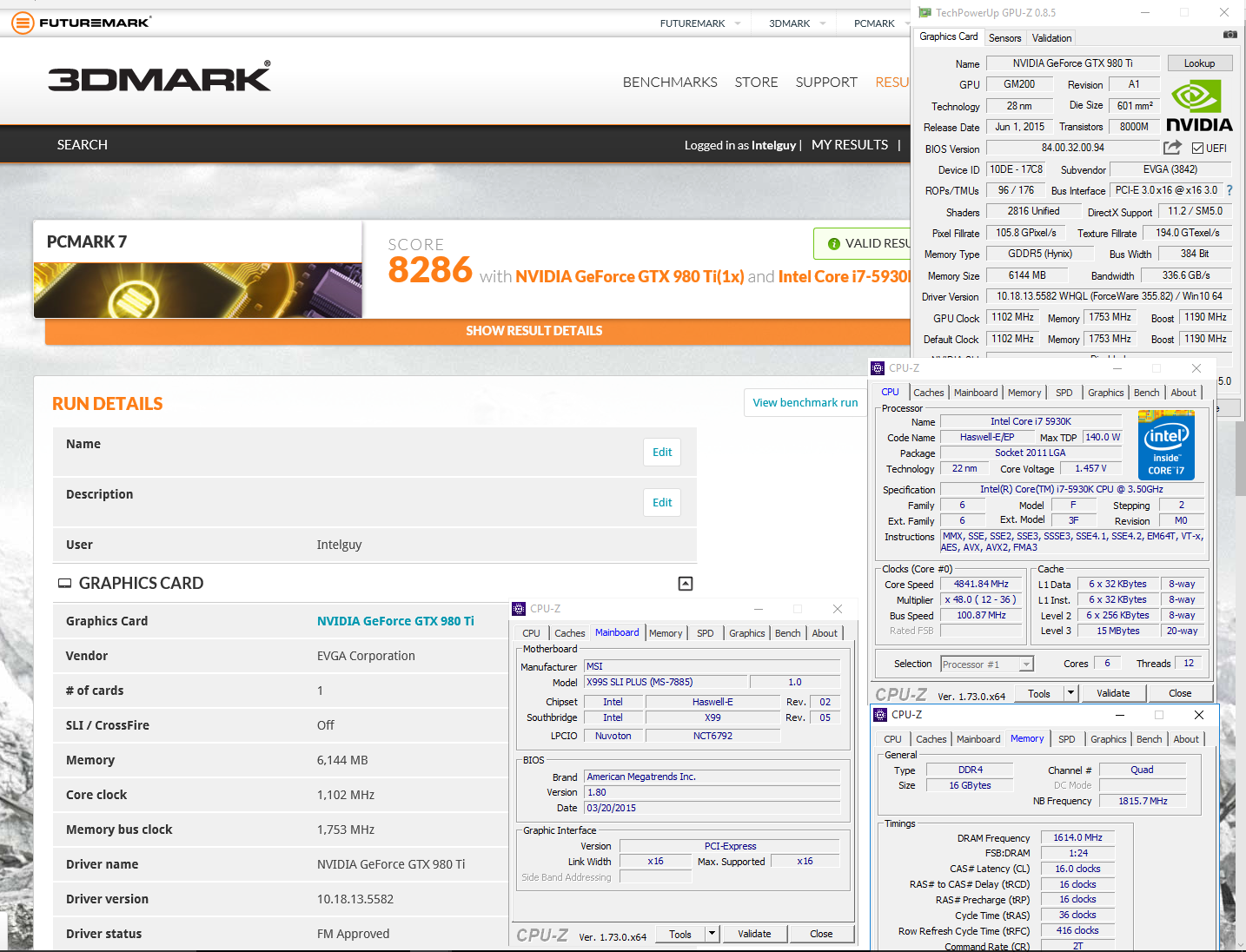
Task: Open the BENCHMARKS menu on 3DMark site
Action: pyautogui.click(x=670, y=83)
